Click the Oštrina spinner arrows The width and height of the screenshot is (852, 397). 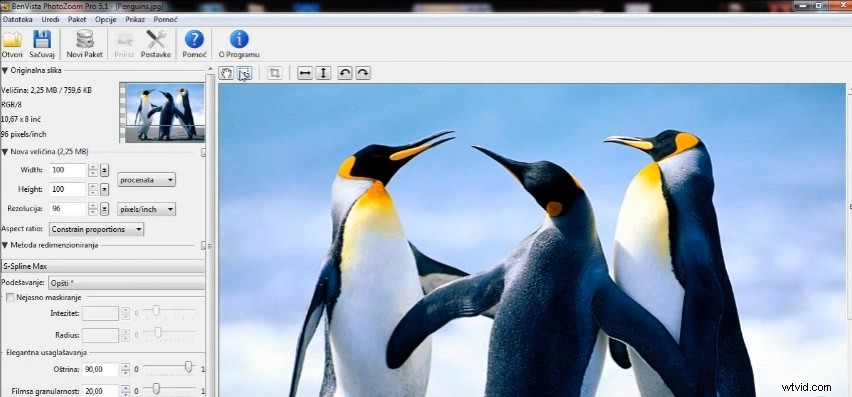point(126,370)
